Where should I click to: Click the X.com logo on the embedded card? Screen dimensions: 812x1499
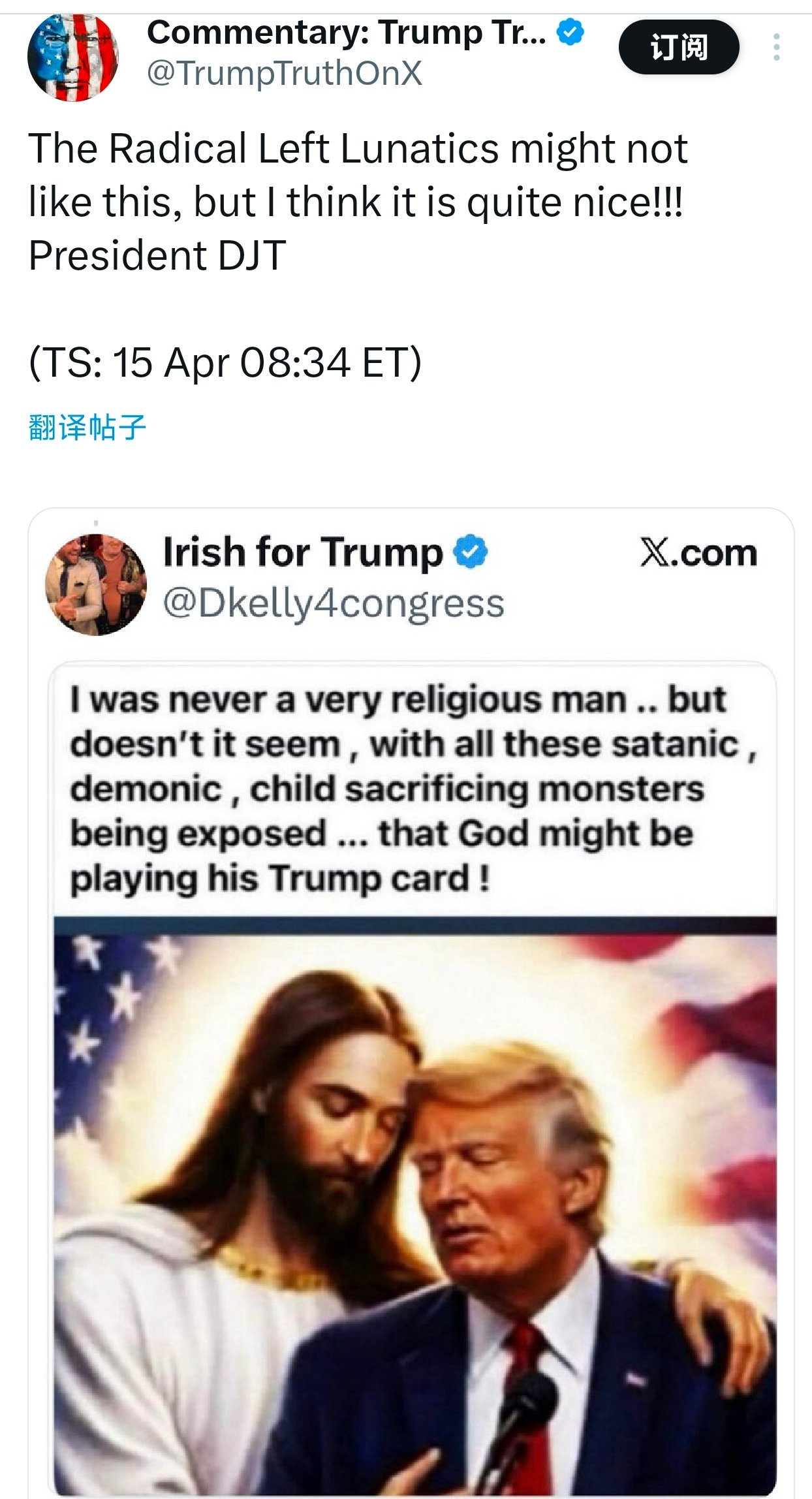point(698,554)
